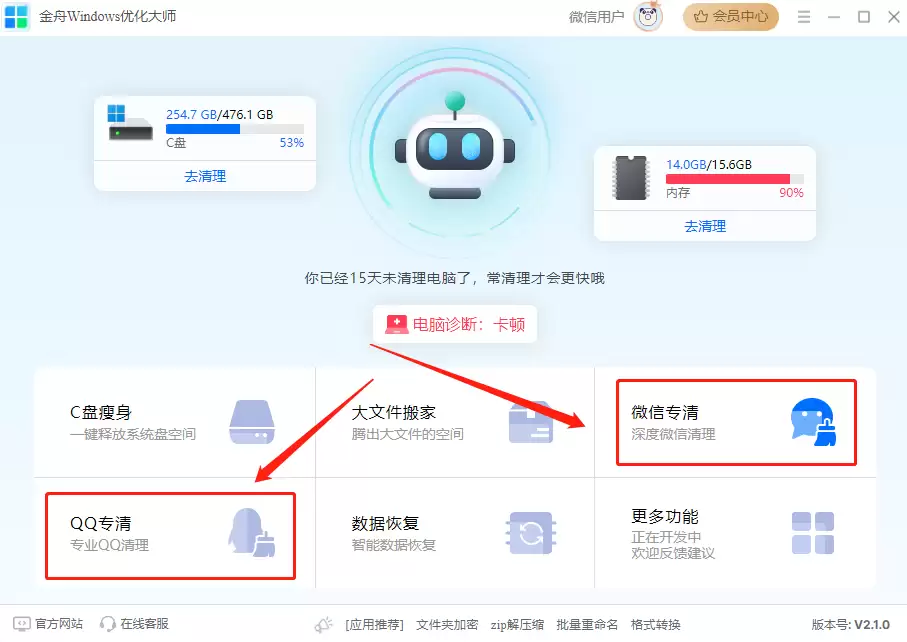This screenshot has width=907, height=642.
Task: Click the memory chip icon
Action: 631,178
